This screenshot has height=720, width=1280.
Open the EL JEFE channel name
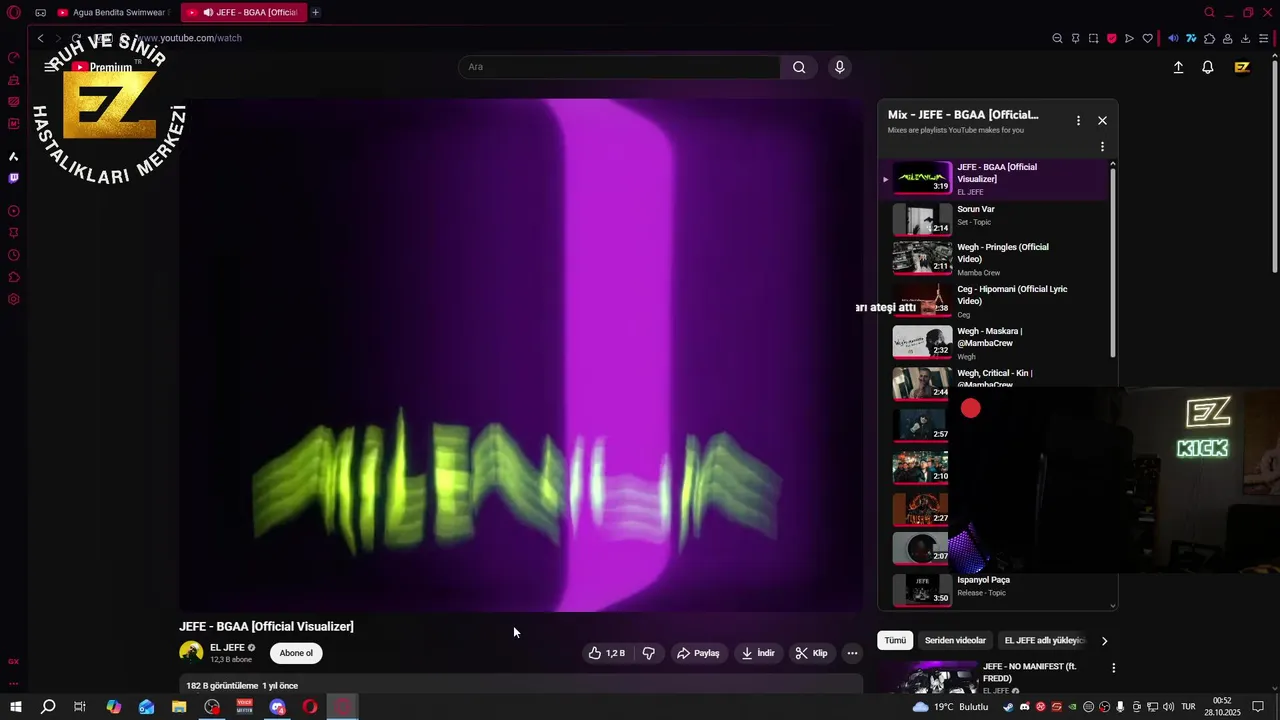(227, 647)
